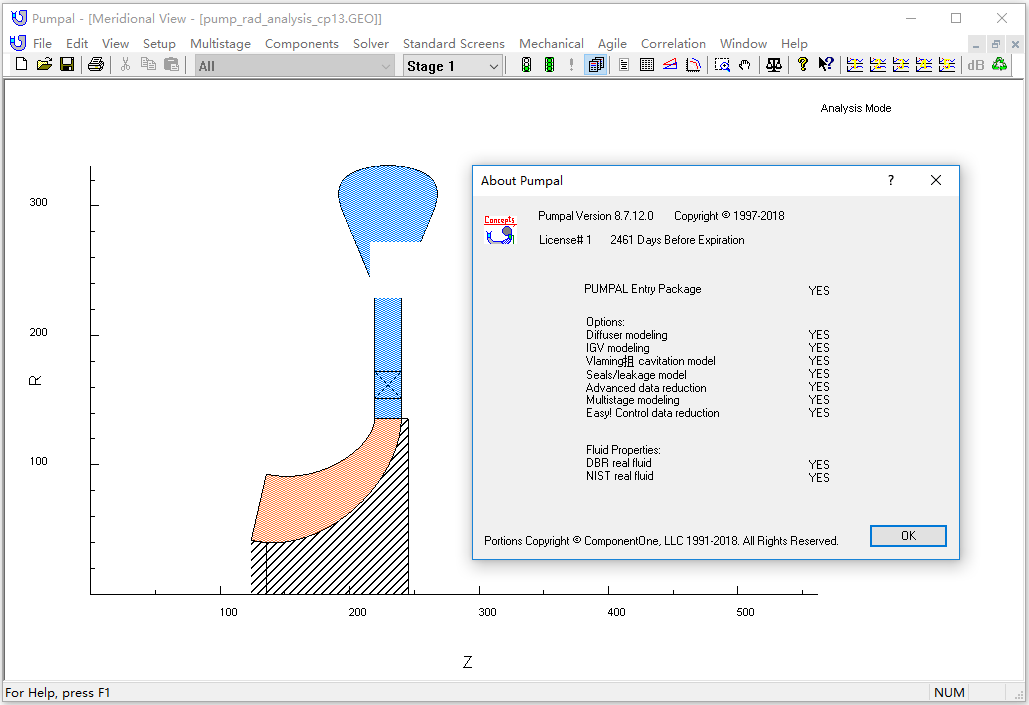Click the first green traffic light icon
The width and height of the screenshot is (1029, 705).
(x=526, y=65)
